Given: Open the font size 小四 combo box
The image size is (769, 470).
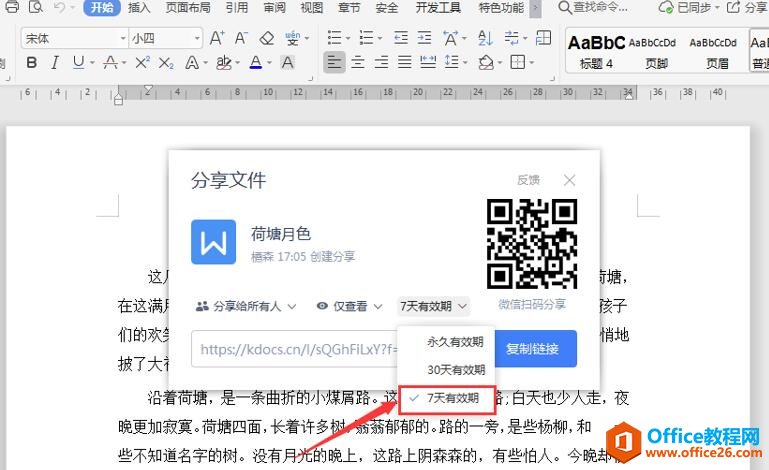Looking at the screenshot, I should click(x=164, y=39).
